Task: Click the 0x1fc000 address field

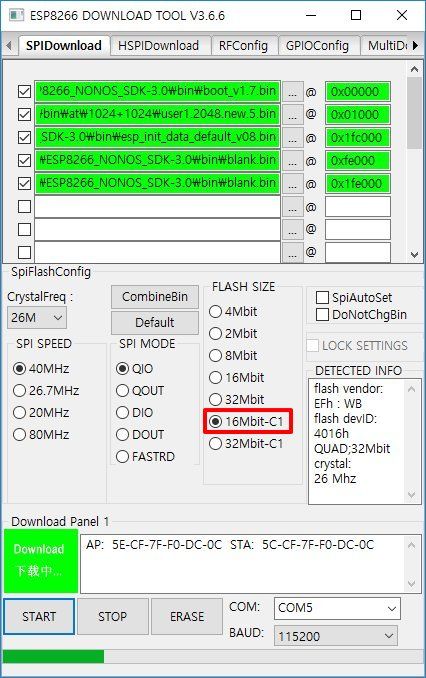Action: [358, 138]
